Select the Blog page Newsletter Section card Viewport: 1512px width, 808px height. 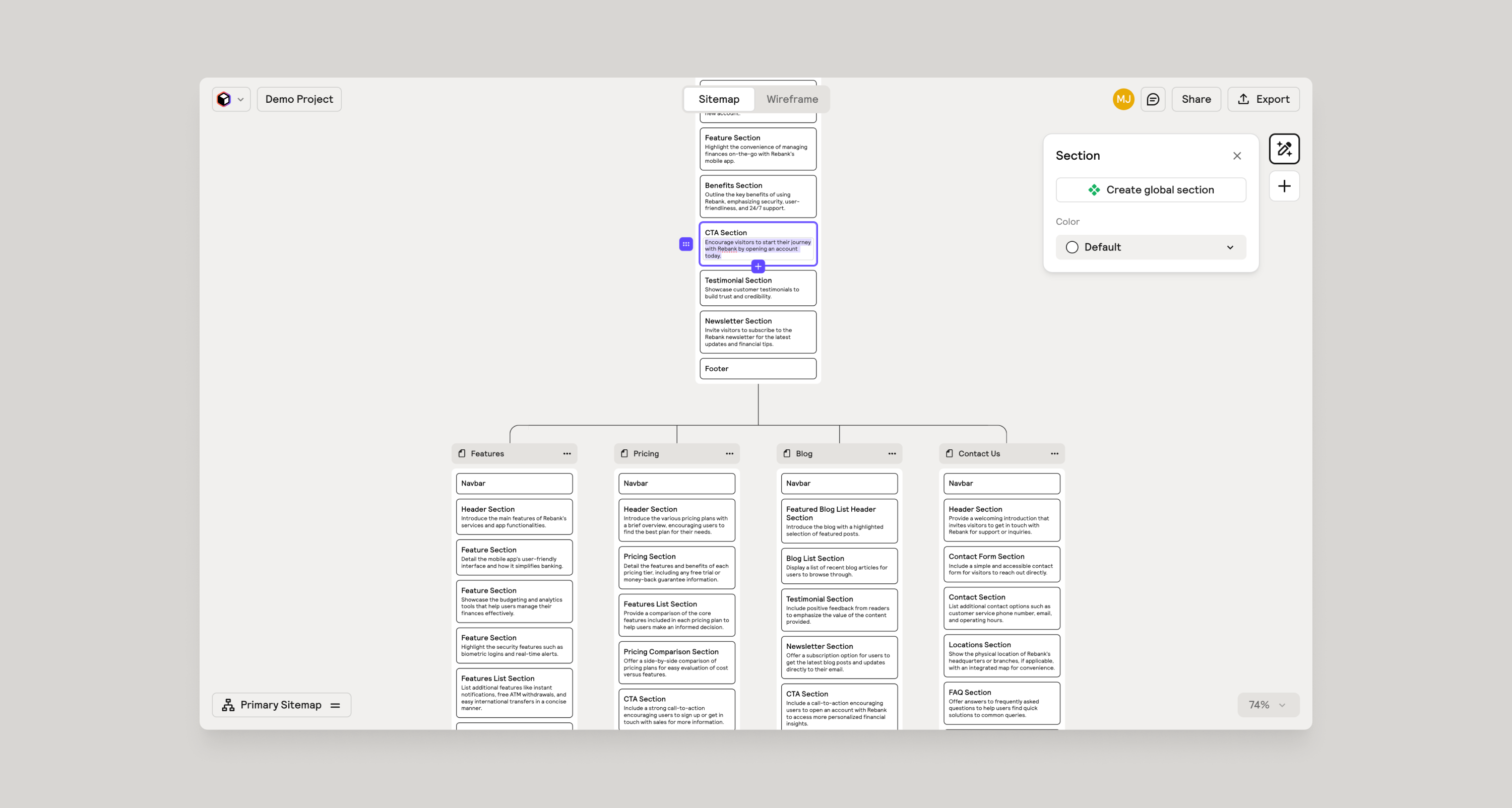[839, 658]
